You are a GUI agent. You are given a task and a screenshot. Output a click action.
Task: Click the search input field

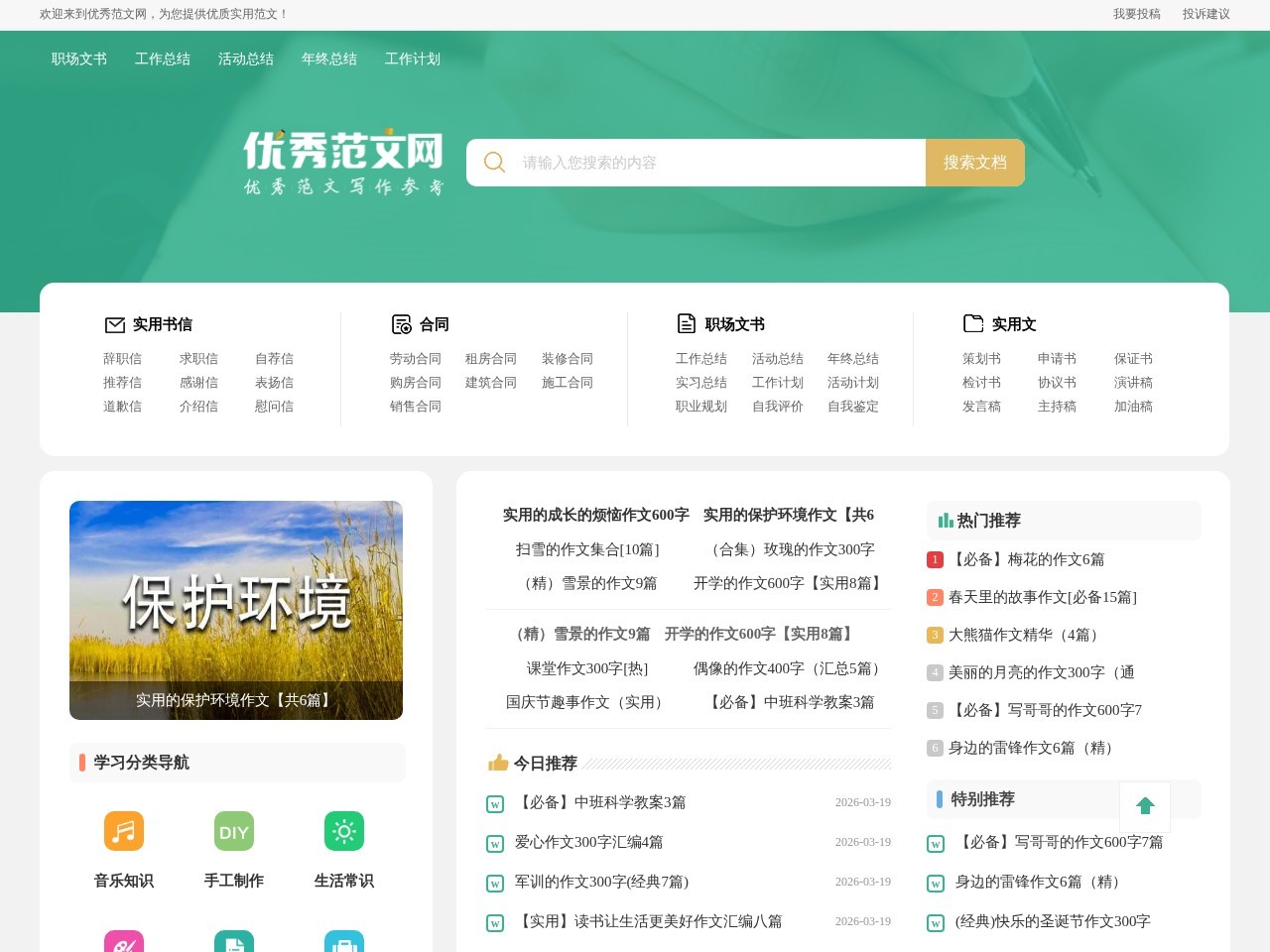point(695,162)
